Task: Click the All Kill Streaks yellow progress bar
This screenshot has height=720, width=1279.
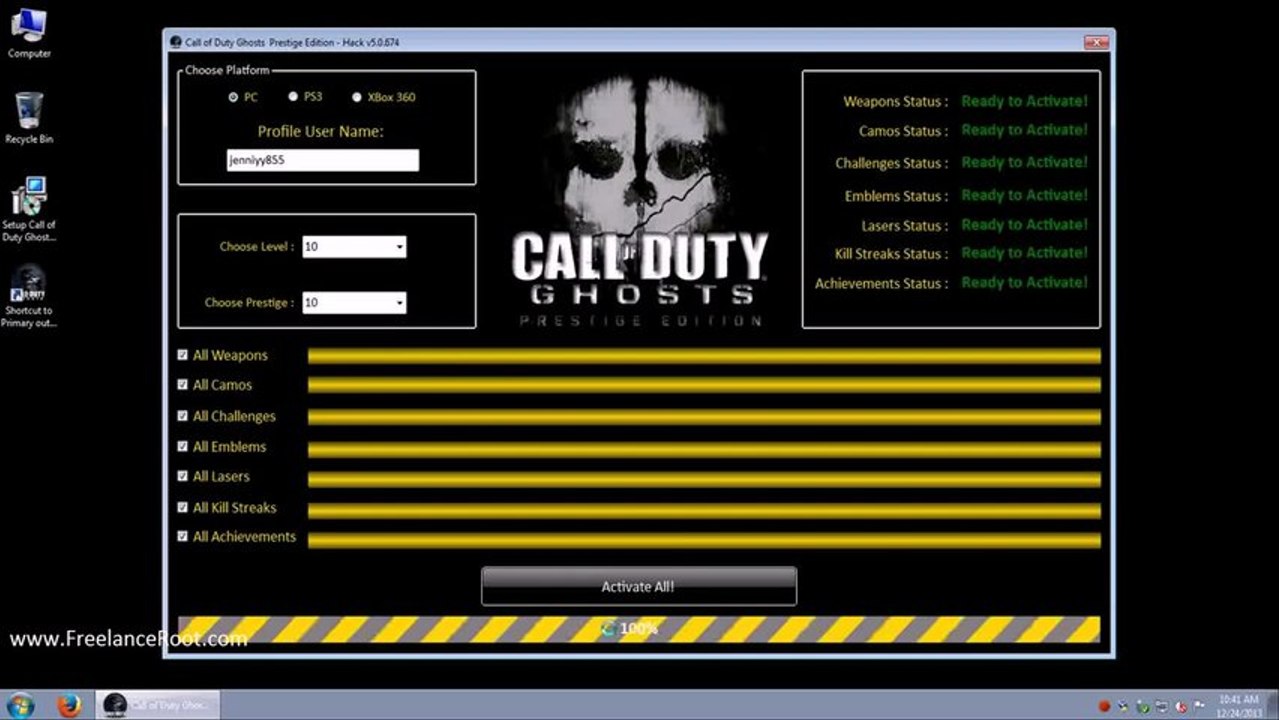Action: [704, 511]
